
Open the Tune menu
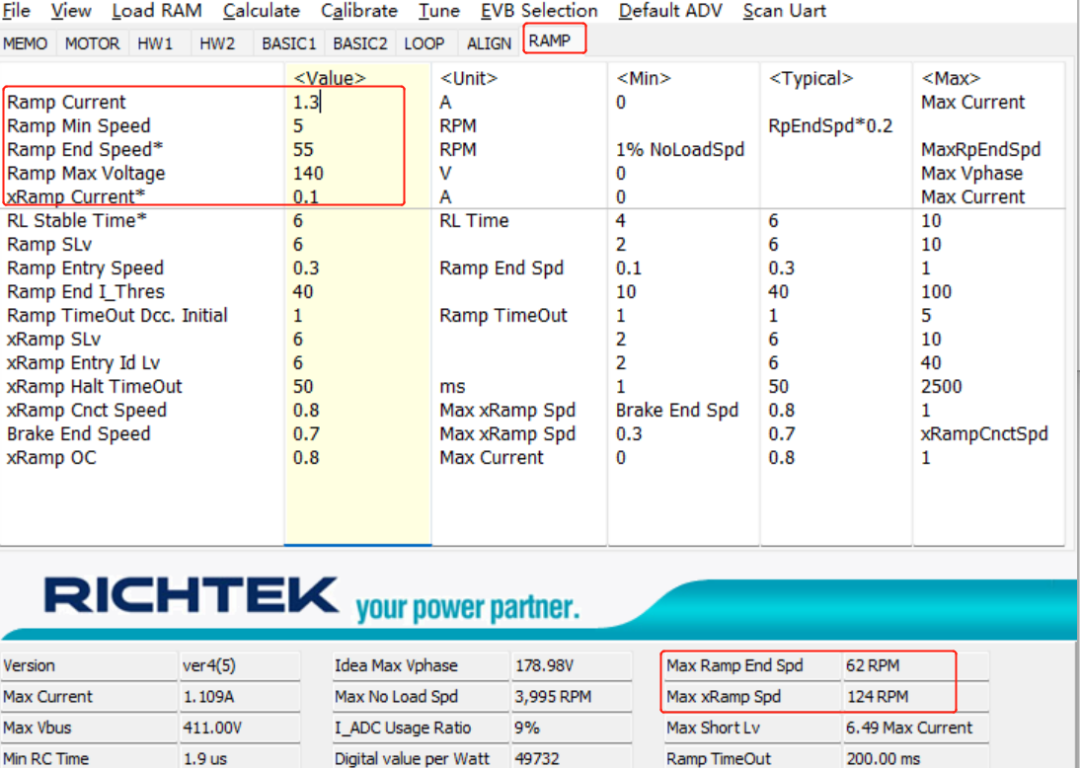click(439, 11)
